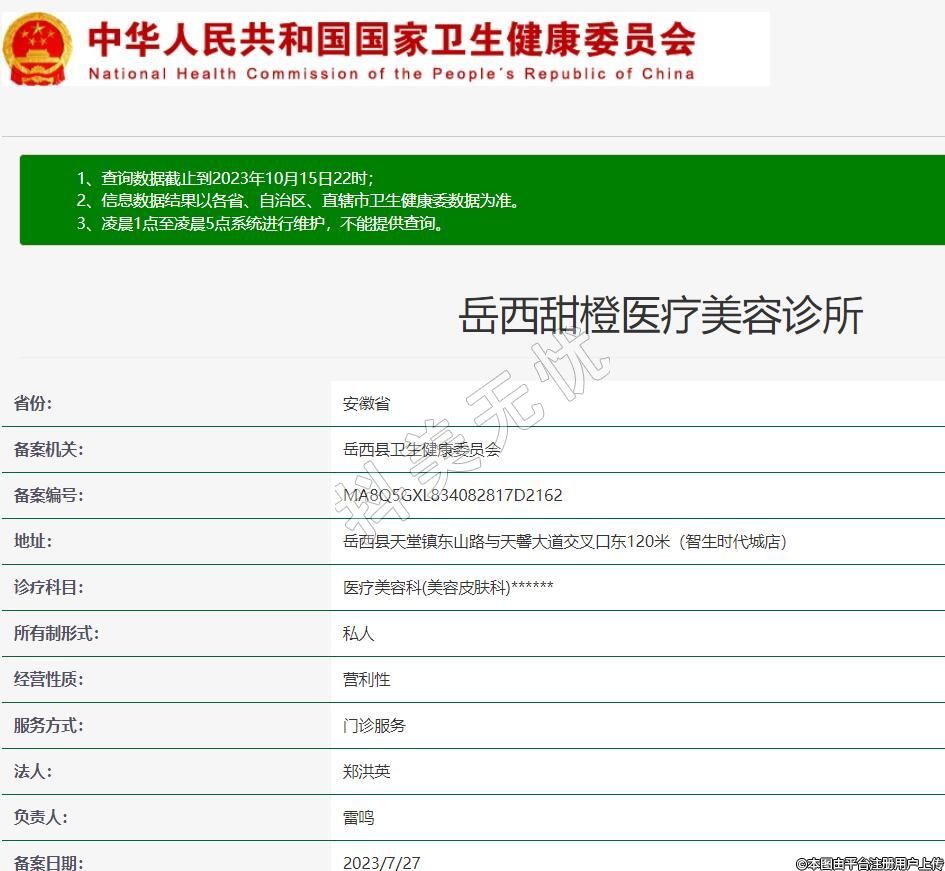Select the service mode value 门诊服务
The width and height of the screenshot is (945, 871).
tap(374, 726)
